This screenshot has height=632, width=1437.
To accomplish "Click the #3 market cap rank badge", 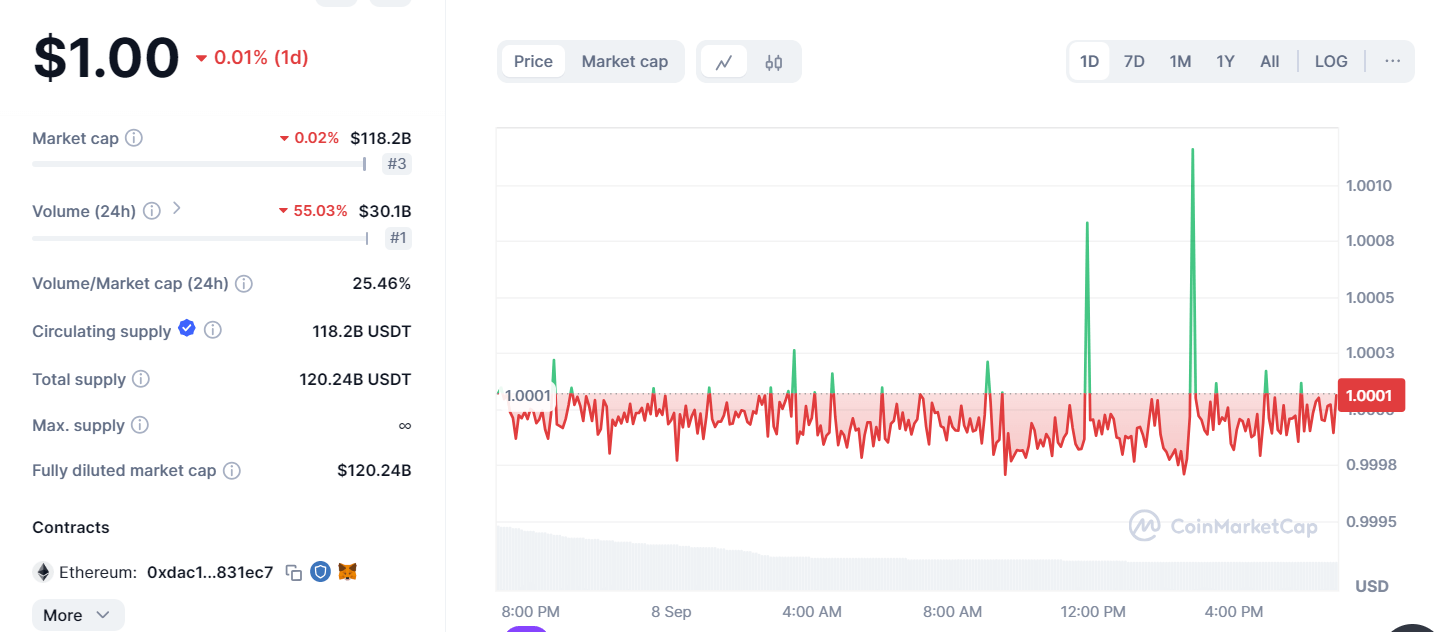I will tap(397, 164).
